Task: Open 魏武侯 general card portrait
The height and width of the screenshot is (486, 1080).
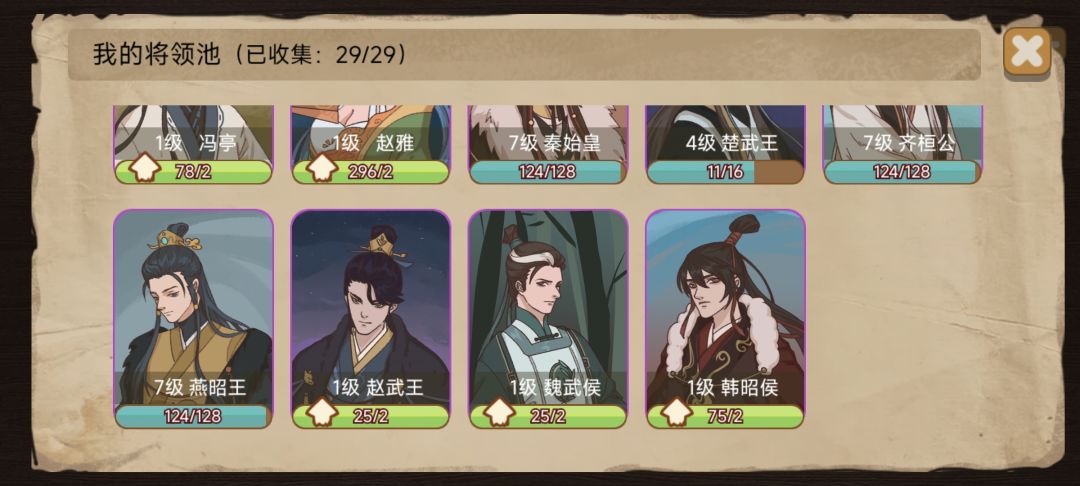Action: pos(548,307)
